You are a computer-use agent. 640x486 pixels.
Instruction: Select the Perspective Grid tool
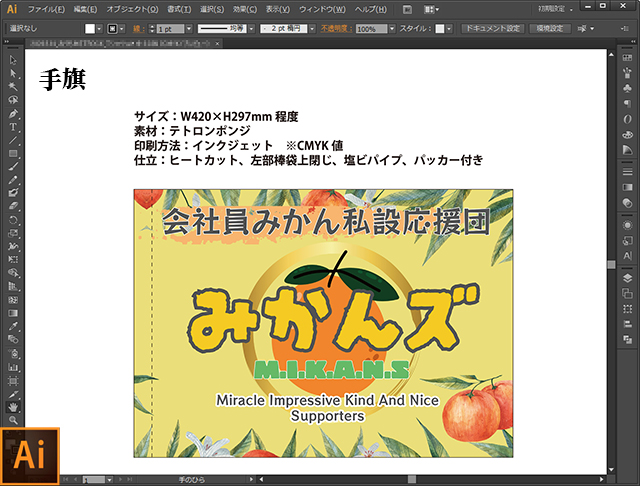tap(13, 286)
